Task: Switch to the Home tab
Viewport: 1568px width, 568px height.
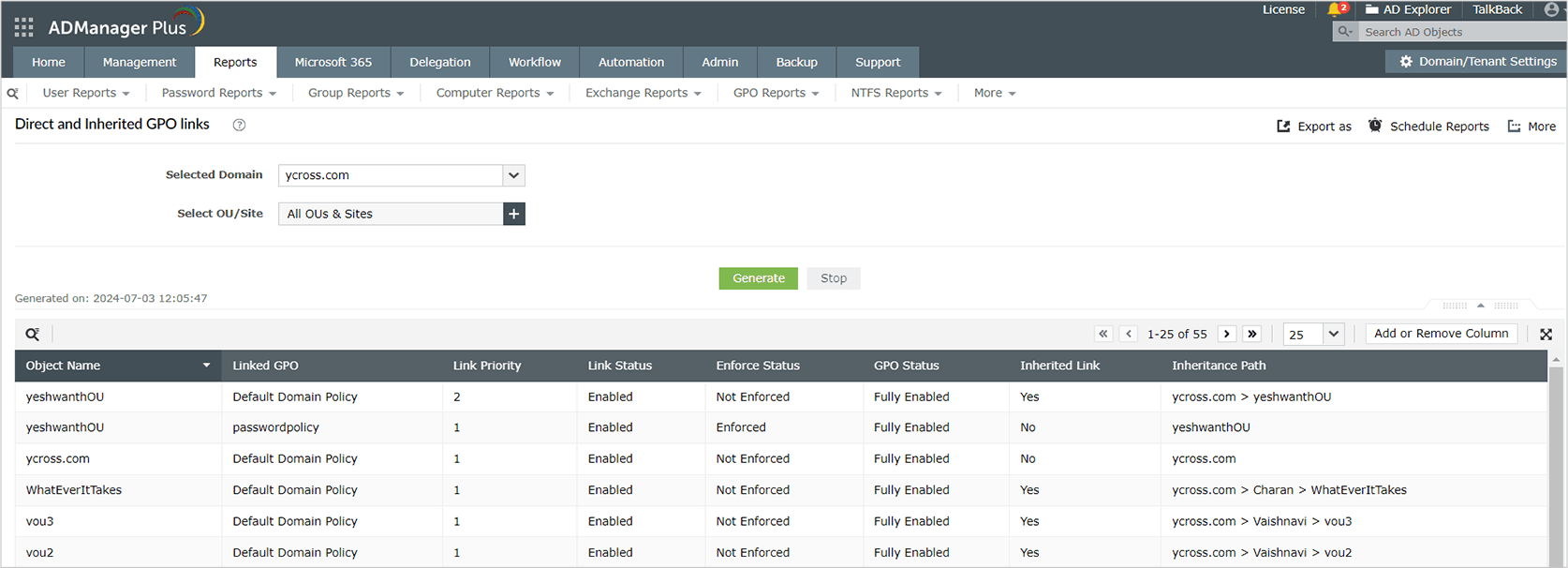Action: [49, 62]
